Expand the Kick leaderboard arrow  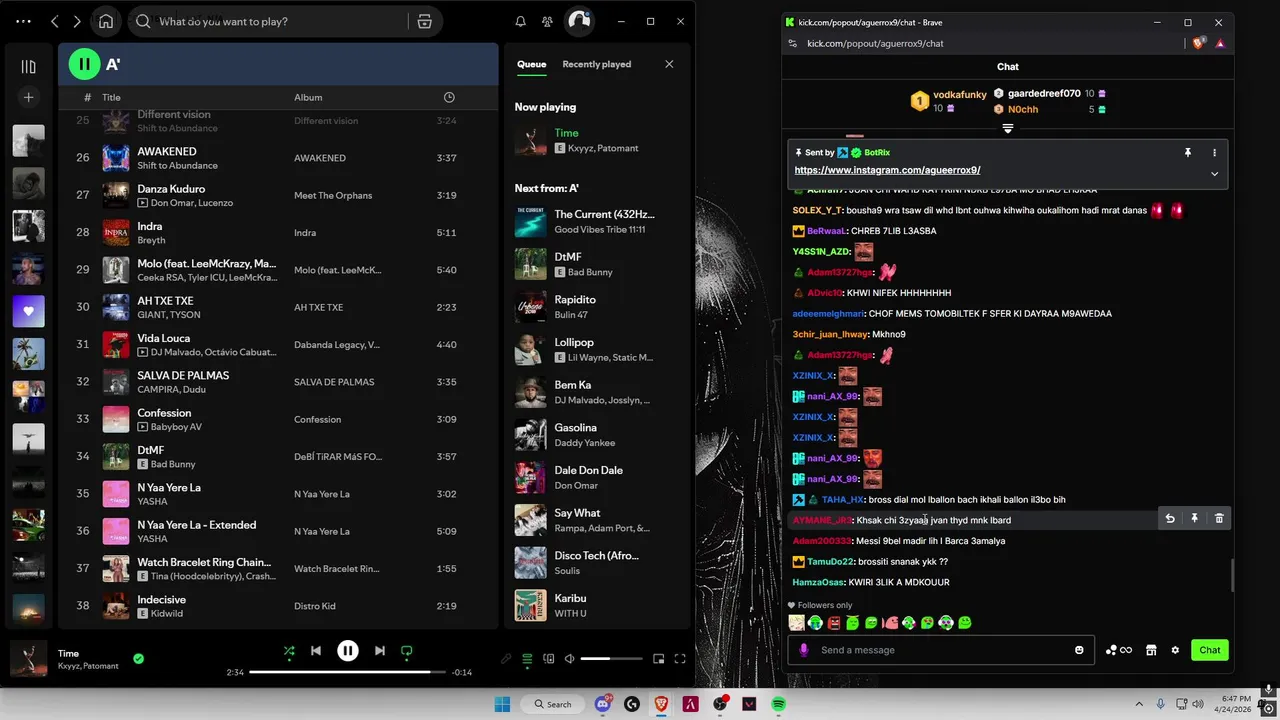[x=1008, y=129]
